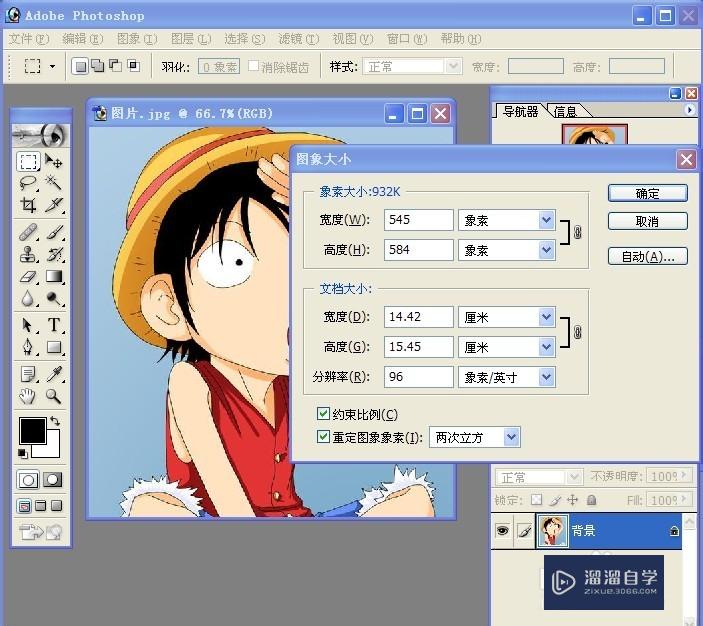Select the Move tool
The image size is (703, 626).
53,161
